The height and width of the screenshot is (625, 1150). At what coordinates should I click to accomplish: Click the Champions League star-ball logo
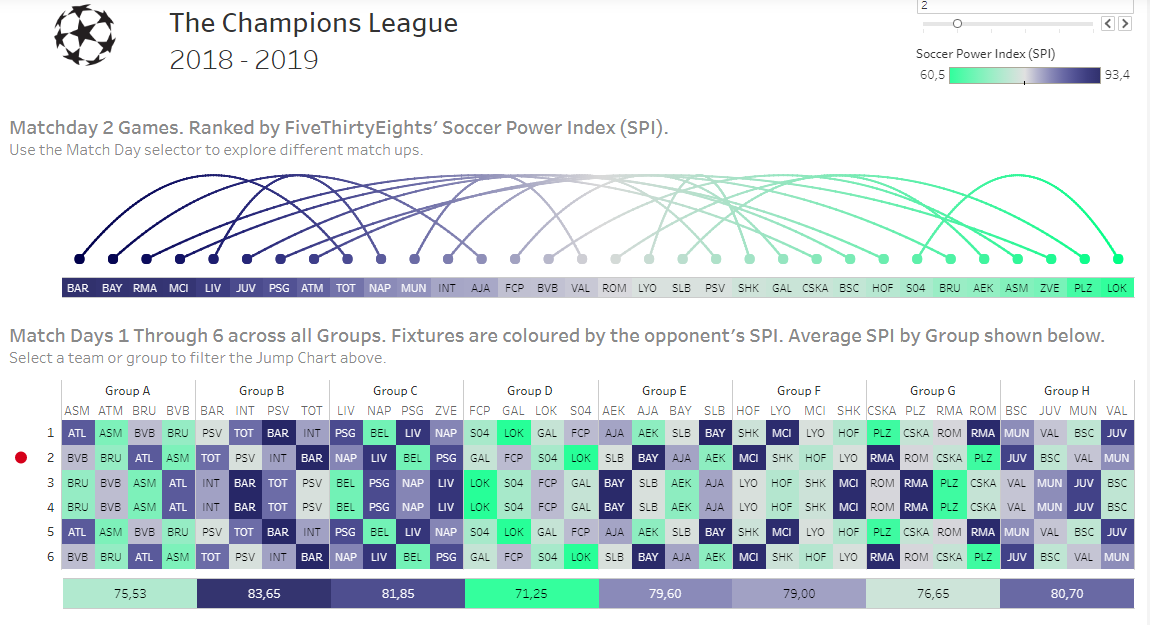pyautogui.click(x=85, y=35)
